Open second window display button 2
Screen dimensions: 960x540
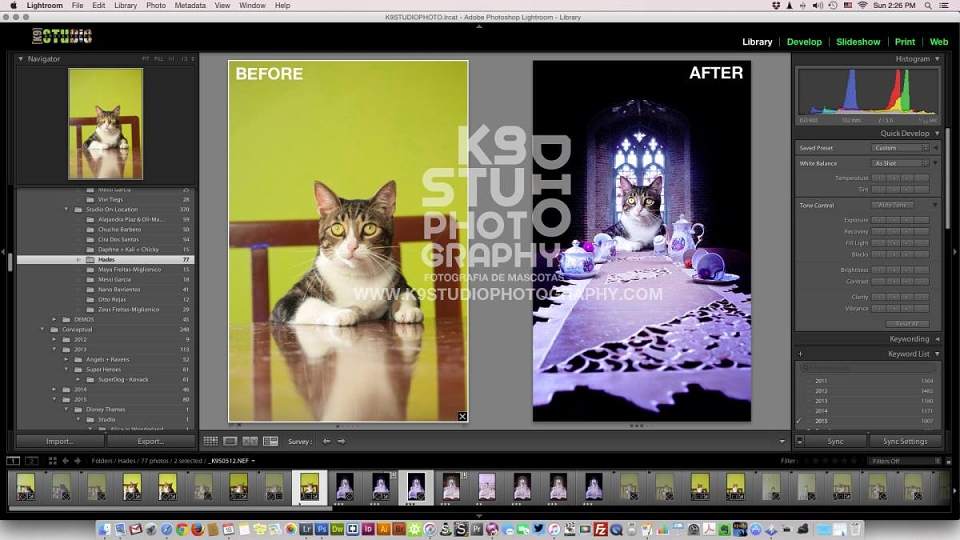[x=32, y=460]
